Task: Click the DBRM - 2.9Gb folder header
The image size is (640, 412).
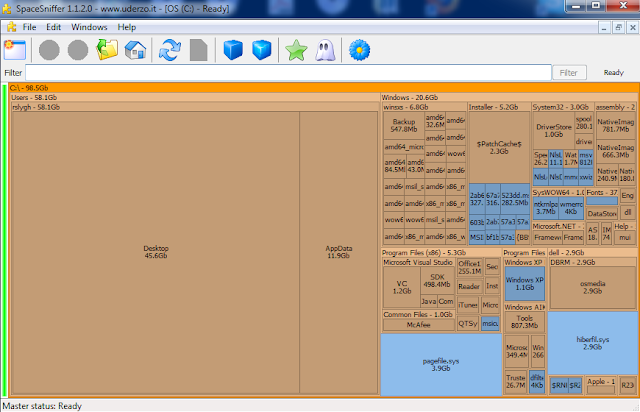Action: [x=593, y=263]
